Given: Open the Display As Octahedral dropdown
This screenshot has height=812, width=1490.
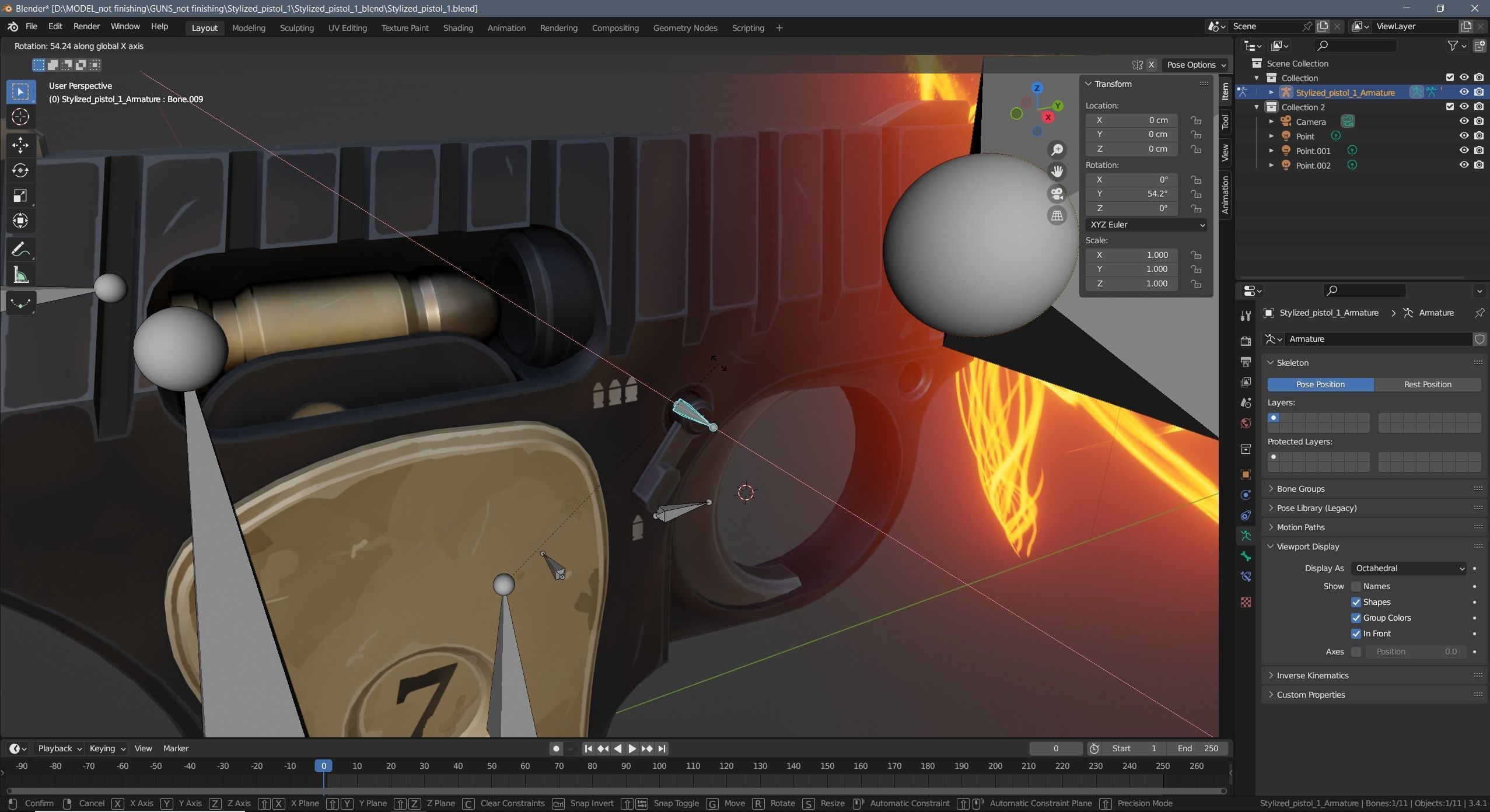Looking at the screenshot, I should click(1409, 568).
